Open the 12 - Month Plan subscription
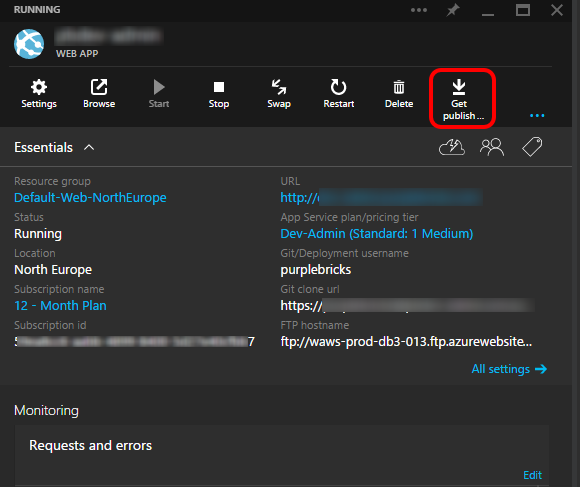580x487 pixels. [x=60, y=305]
